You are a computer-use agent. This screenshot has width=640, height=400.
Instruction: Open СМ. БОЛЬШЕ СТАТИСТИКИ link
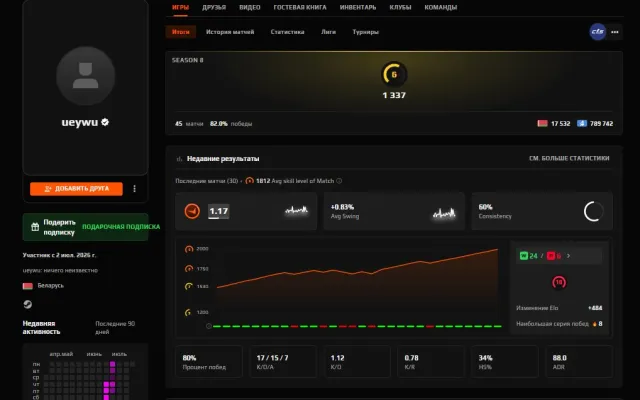click(x=569, y=158)
